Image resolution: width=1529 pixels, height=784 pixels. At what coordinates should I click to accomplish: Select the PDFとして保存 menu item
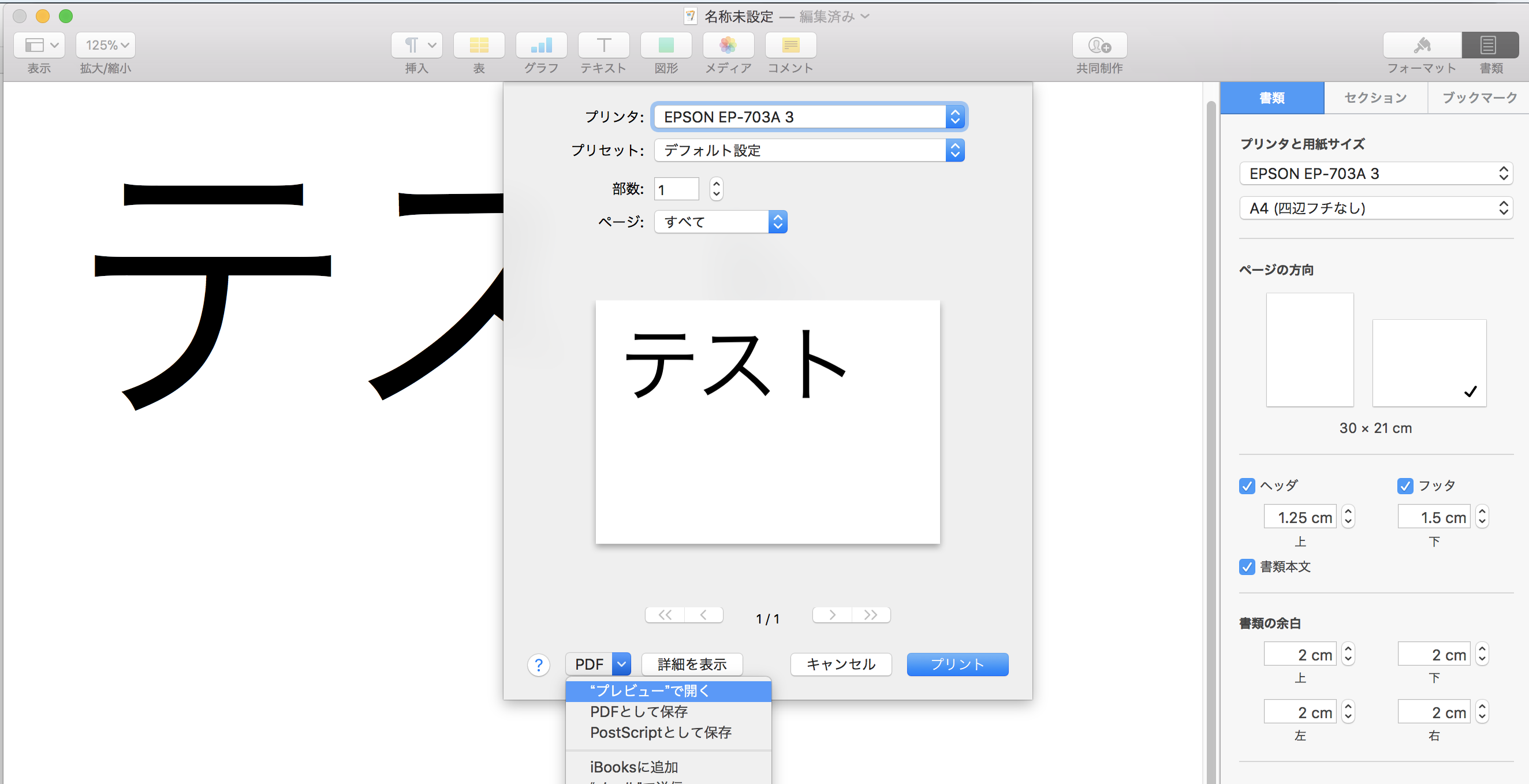[638, 712]
